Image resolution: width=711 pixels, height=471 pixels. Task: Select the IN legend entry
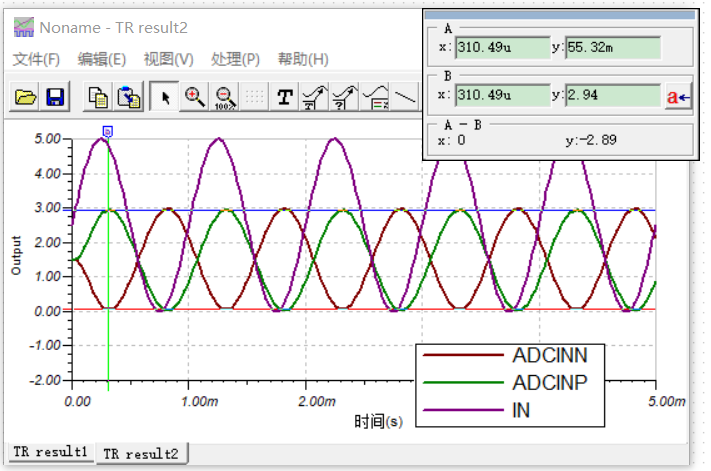(476, 410)
